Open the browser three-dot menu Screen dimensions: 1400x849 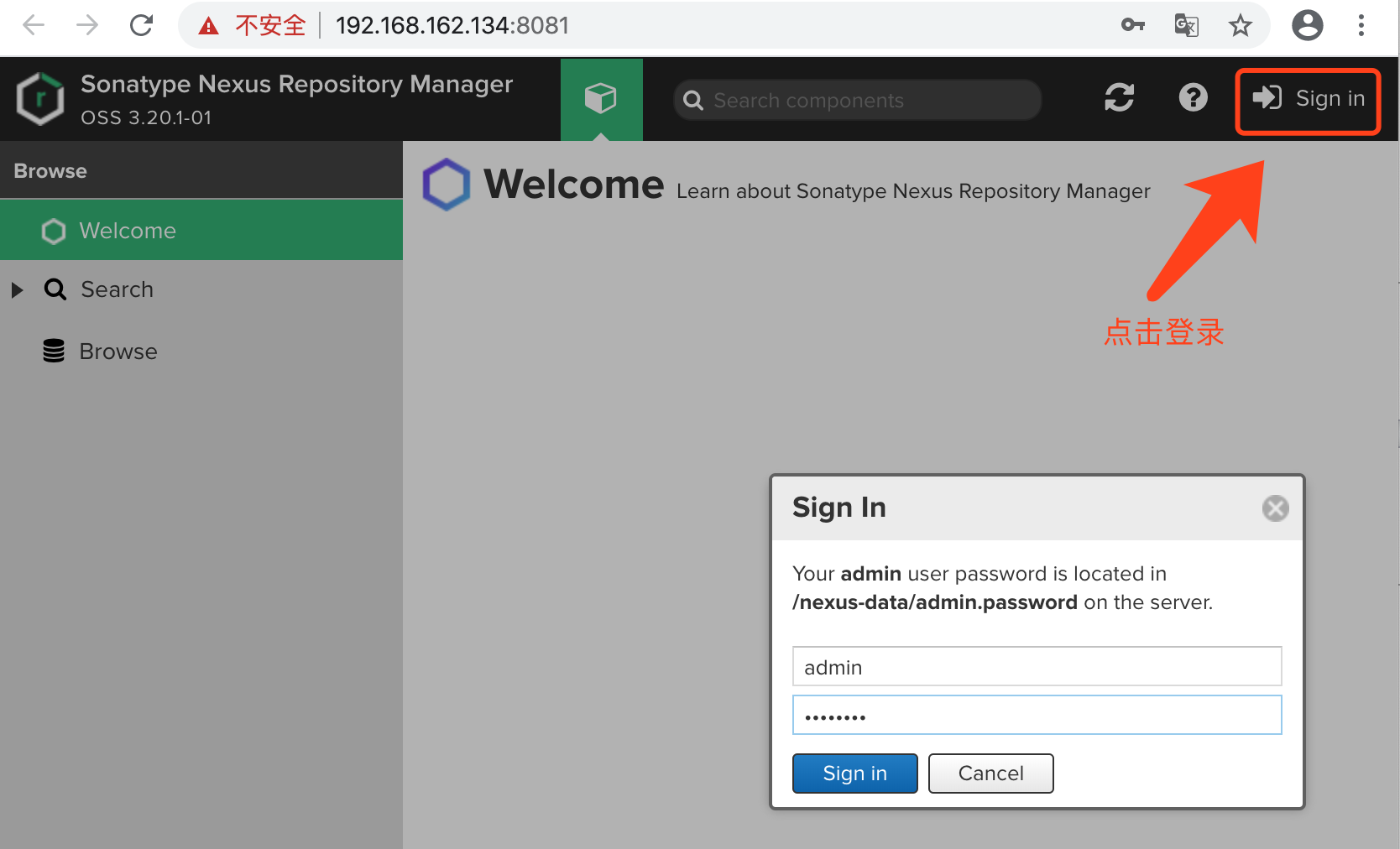(1361, 25)
